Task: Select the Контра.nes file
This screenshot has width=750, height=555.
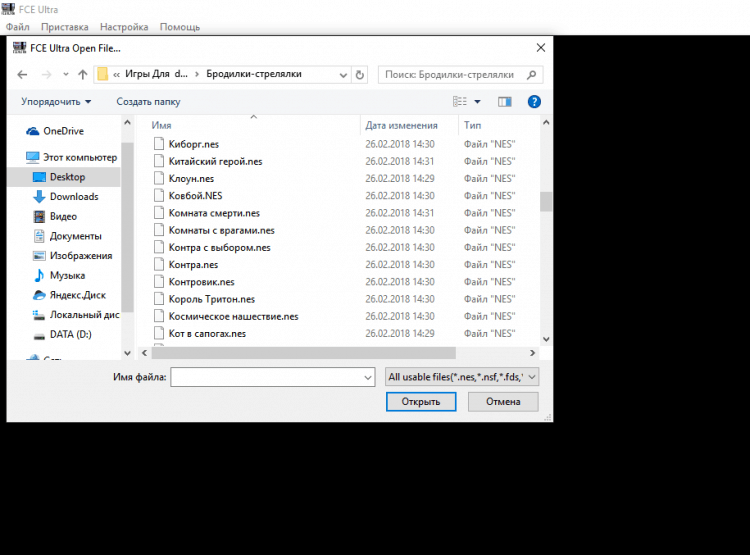Action: (x=193, y=265)
